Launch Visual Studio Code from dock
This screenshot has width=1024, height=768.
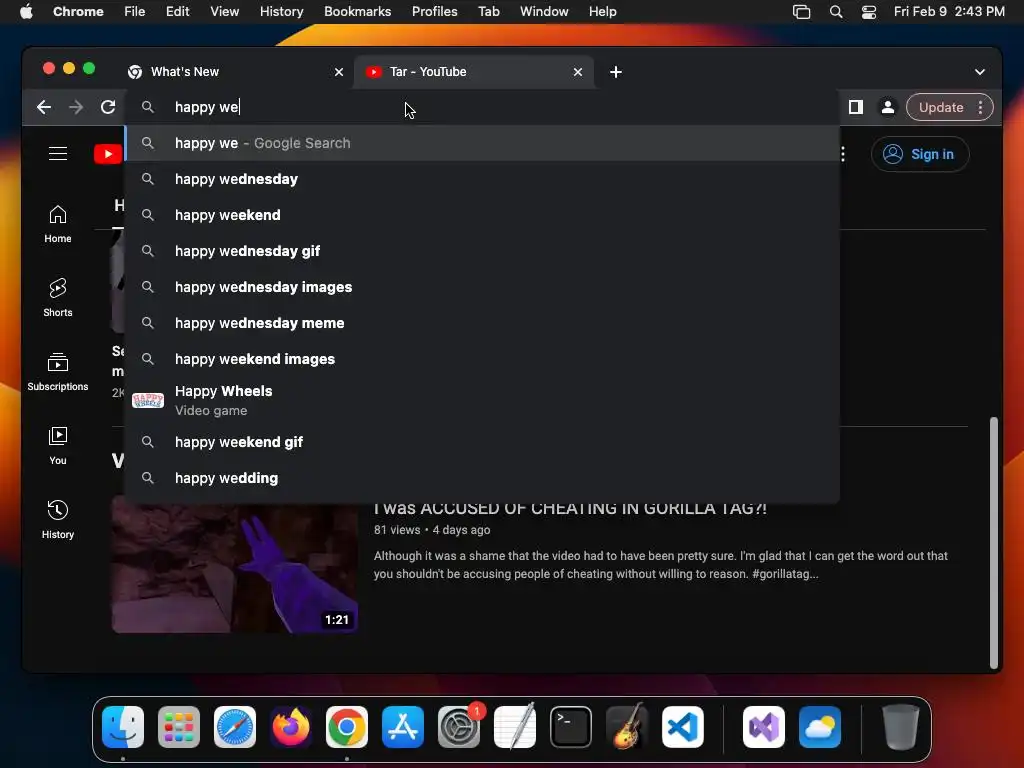(682, 727)
